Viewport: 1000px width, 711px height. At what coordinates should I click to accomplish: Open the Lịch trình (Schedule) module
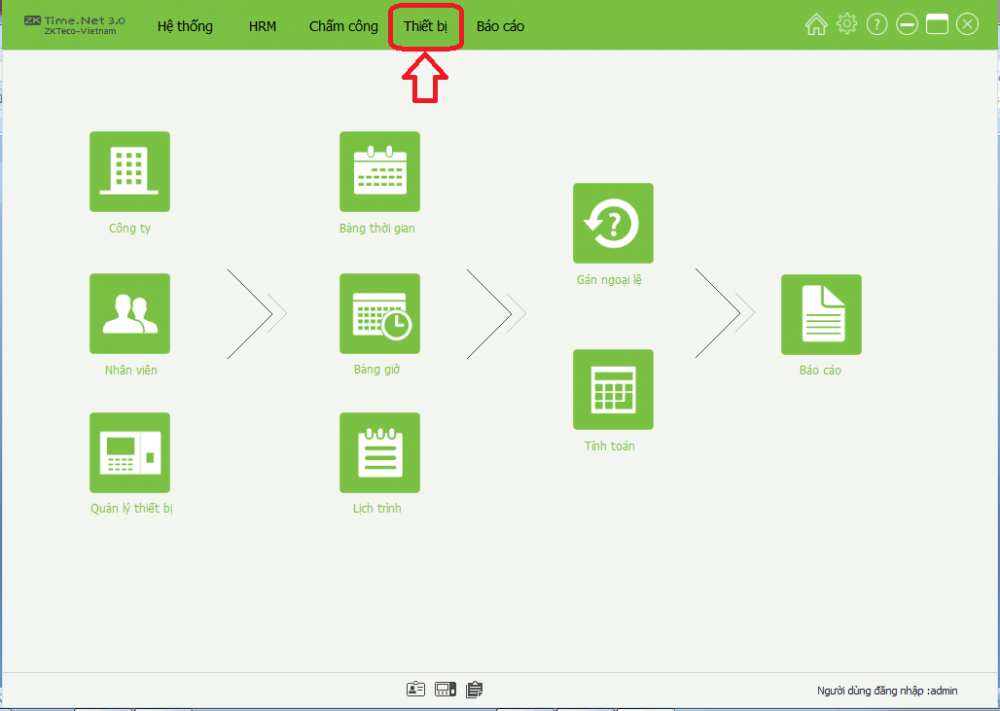point(379,452)
